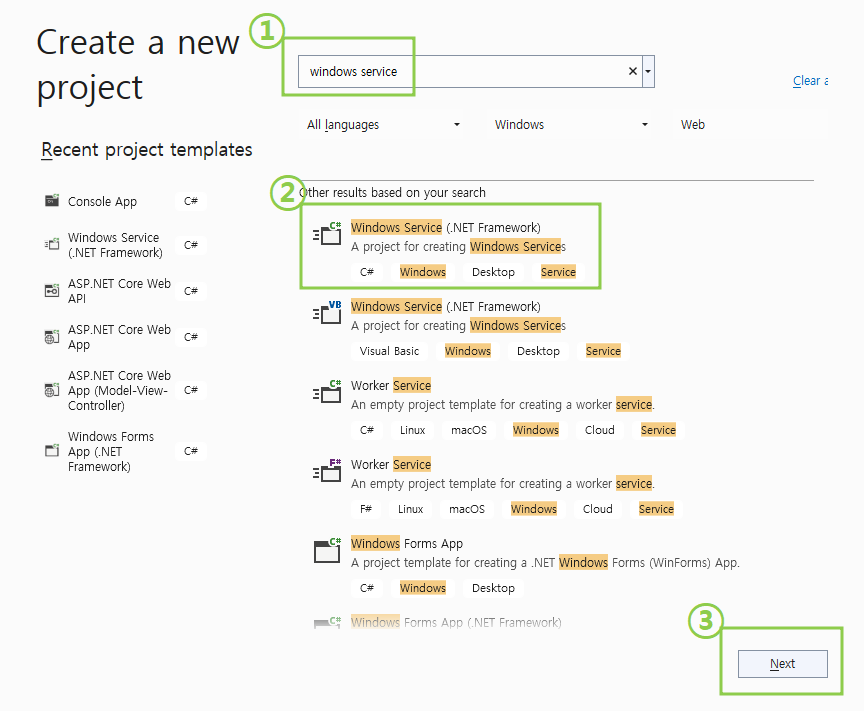This screenshot has height=711, width=864.
Task: Click the recent Windows Service (.NET Framework) icon
Action: click(x=52, y=244)
